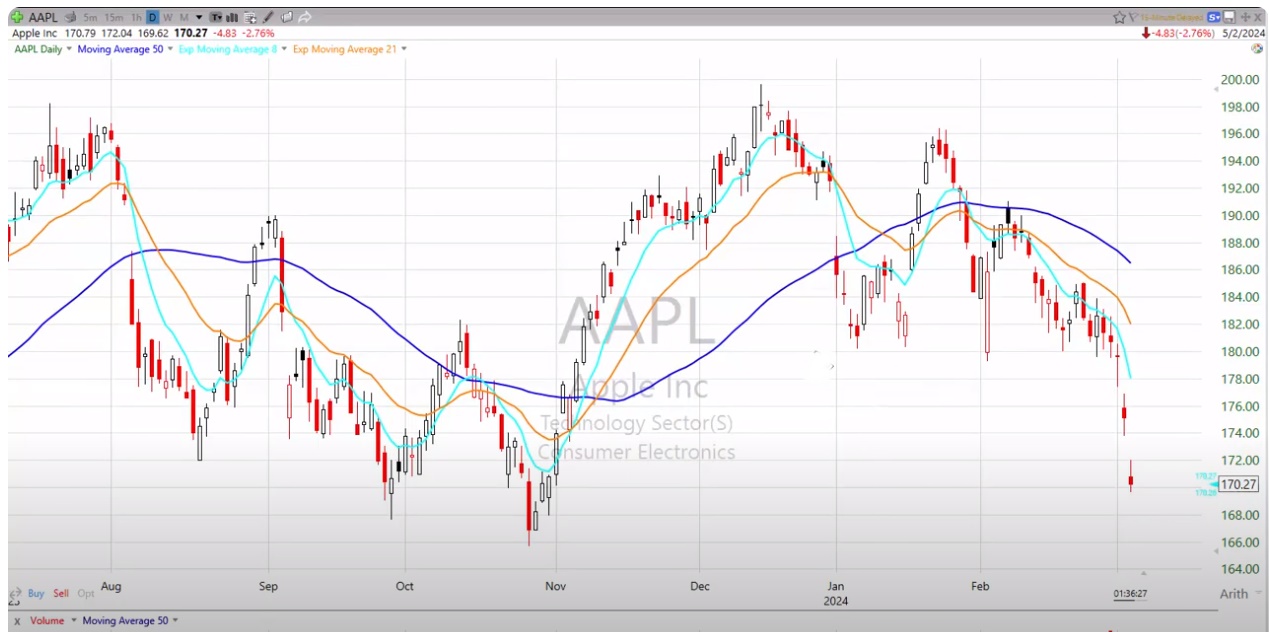Open the time frame dropdown arrow
Viewport: 1269px width, 632px height.
[x=199, y=18]
